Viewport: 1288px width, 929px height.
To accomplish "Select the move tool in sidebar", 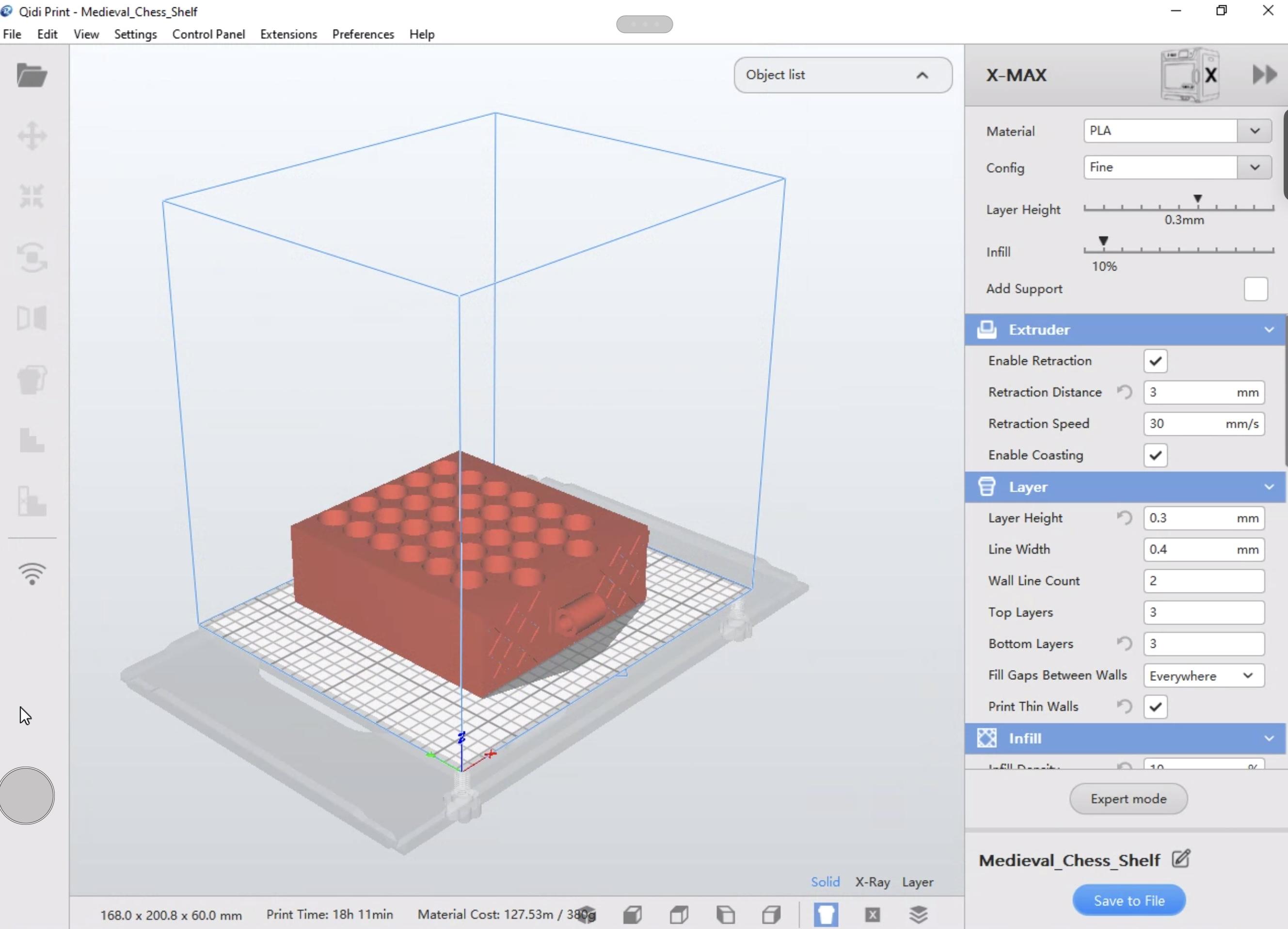I will coord(31,135).
